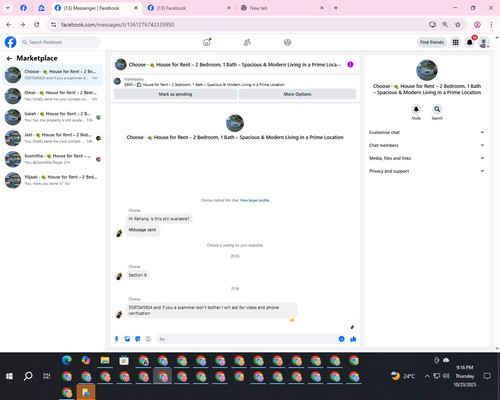The image size is (500, 400).
Task: Open the taskbar weather widget 24°C
Action: 403,376
